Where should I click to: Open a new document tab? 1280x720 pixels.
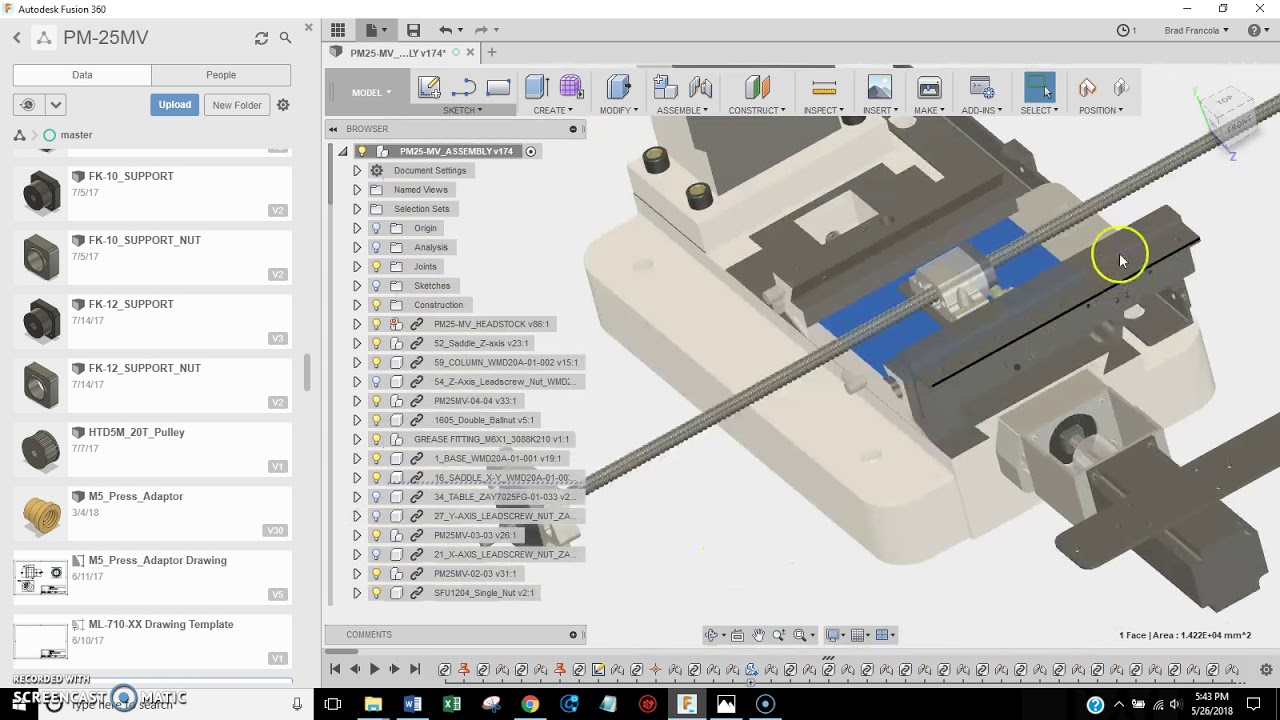click(492, 53)
